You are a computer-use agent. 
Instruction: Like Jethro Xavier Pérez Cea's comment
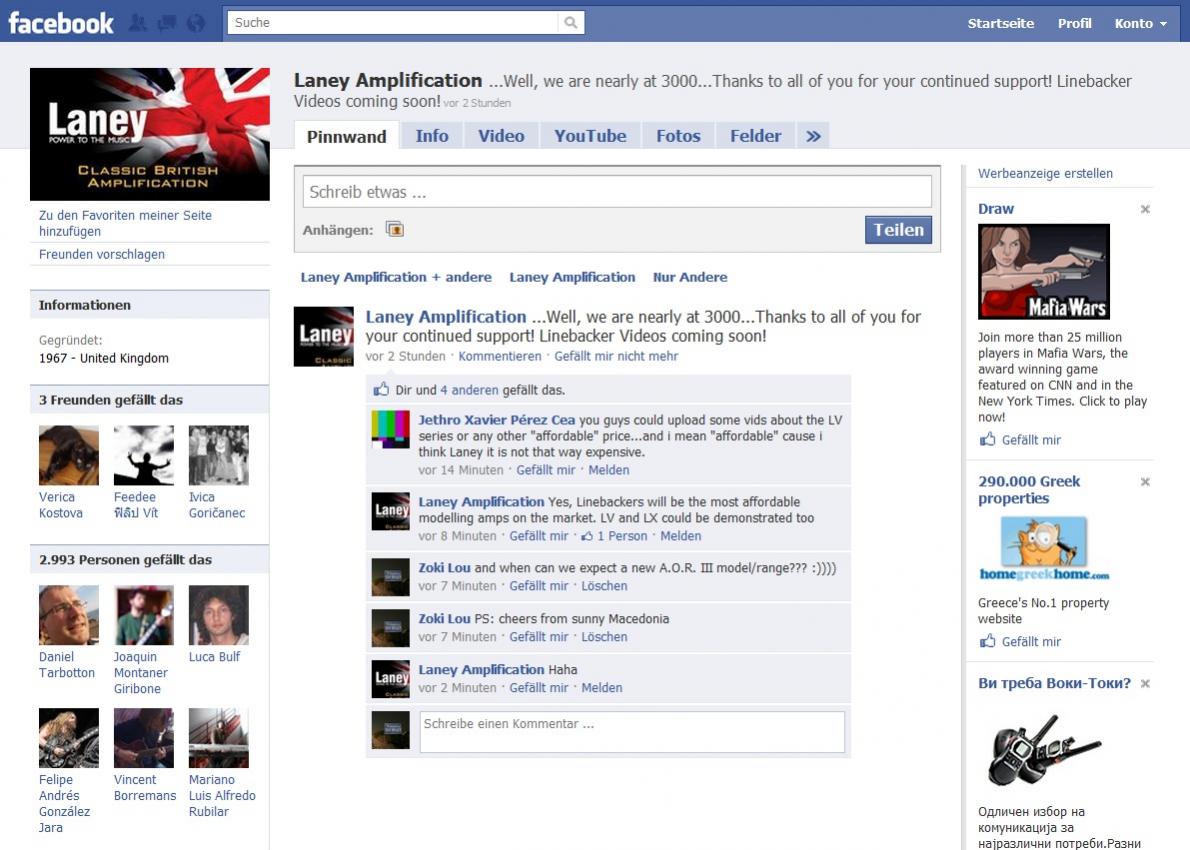(546, 470)
